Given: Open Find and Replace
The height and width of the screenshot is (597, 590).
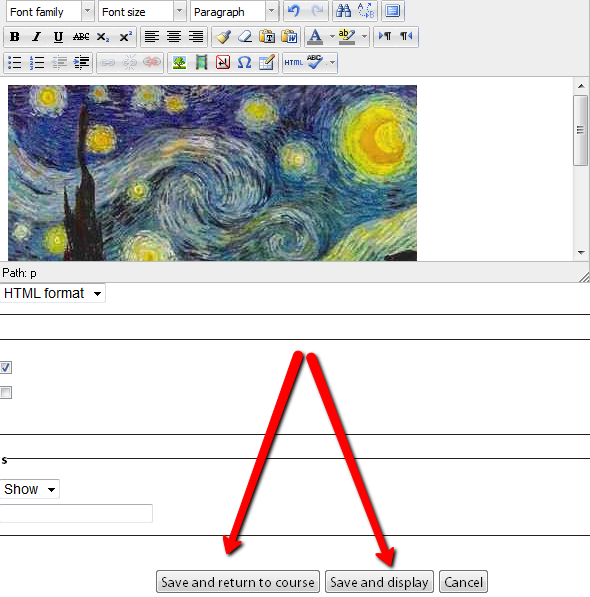Looking at the screenshot, I should click(x=366, y=11).
